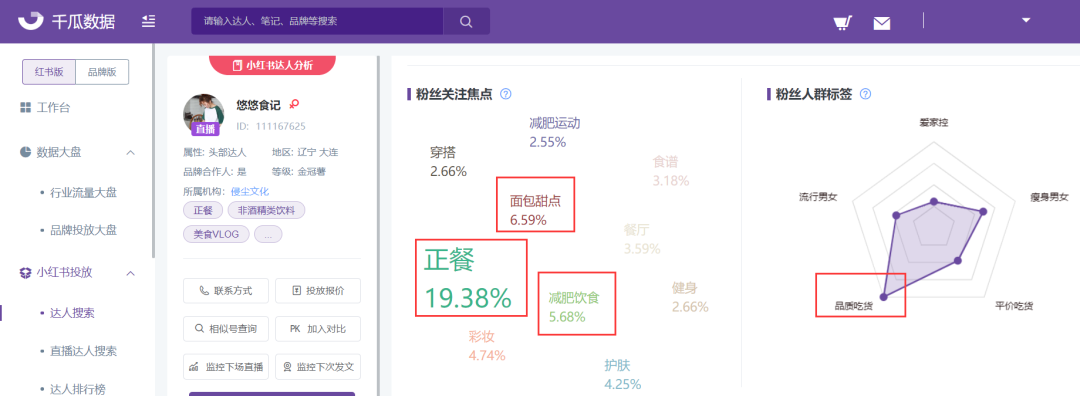Click the 穿搭 2.66% word
Screen dimensions: 1080x396
(448, 162)
